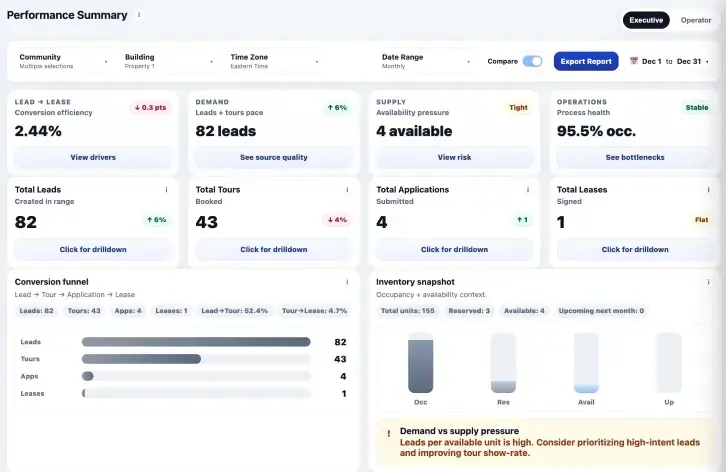
Task: Open the calendar icon next to Dec 1
Action: click(633, 61)
